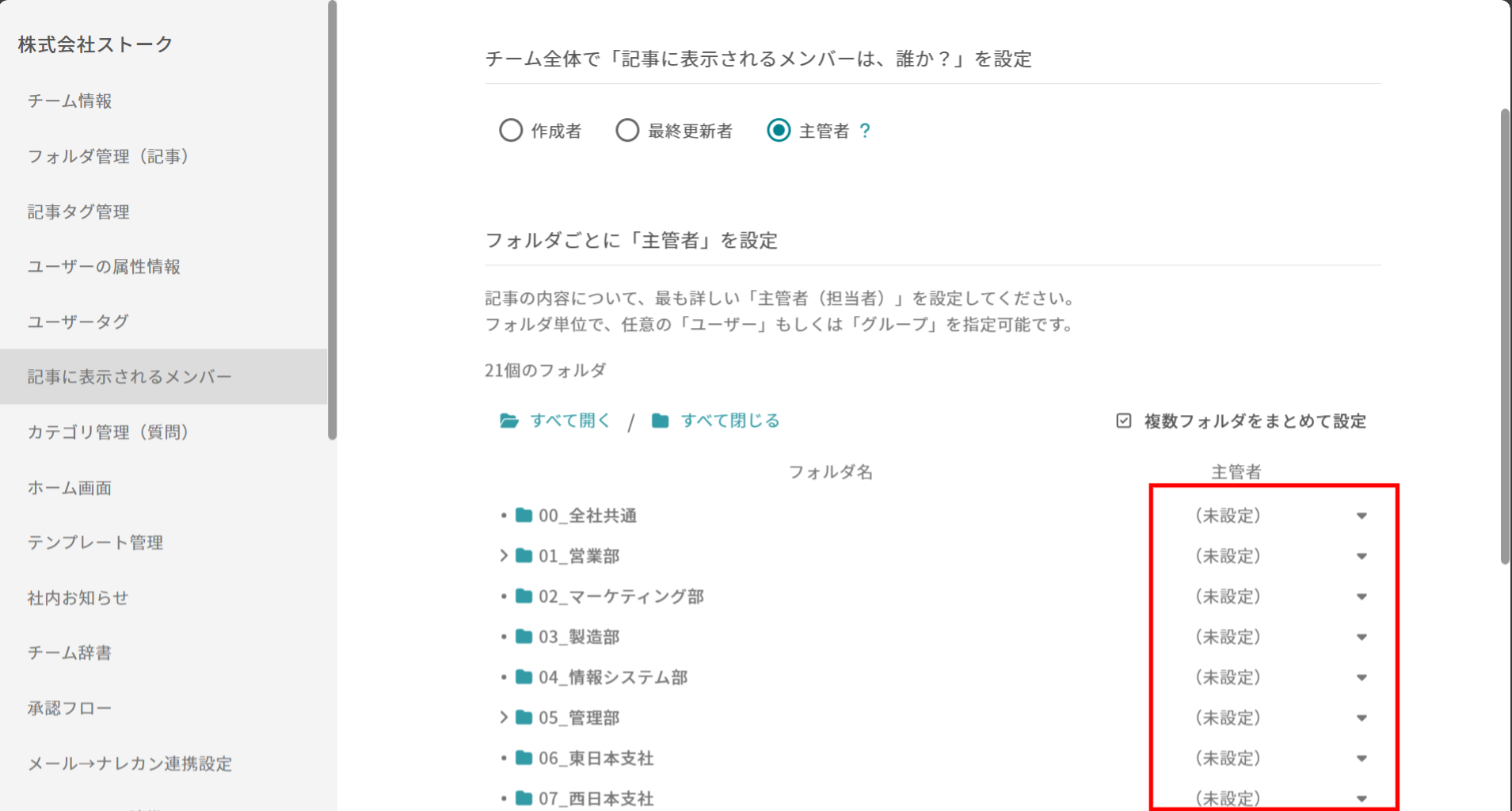1512x811 pixels.
Task: Open フォルダ管理（記事） in the sidebar
Action: [108, 156]
